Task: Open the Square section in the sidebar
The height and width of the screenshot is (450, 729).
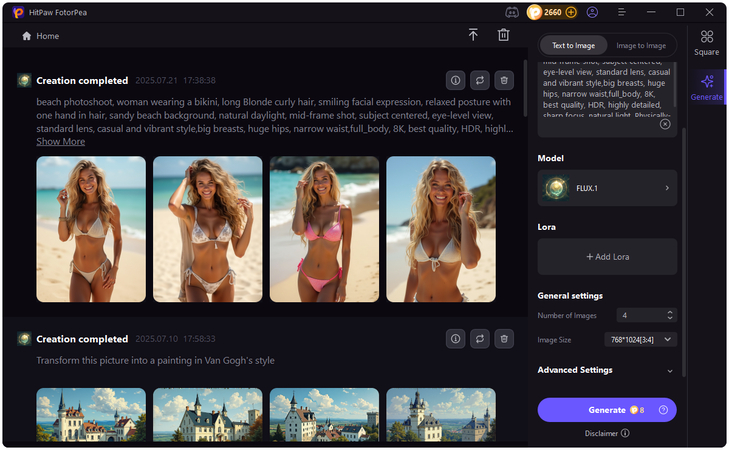Action: click(x=707, y=43)
